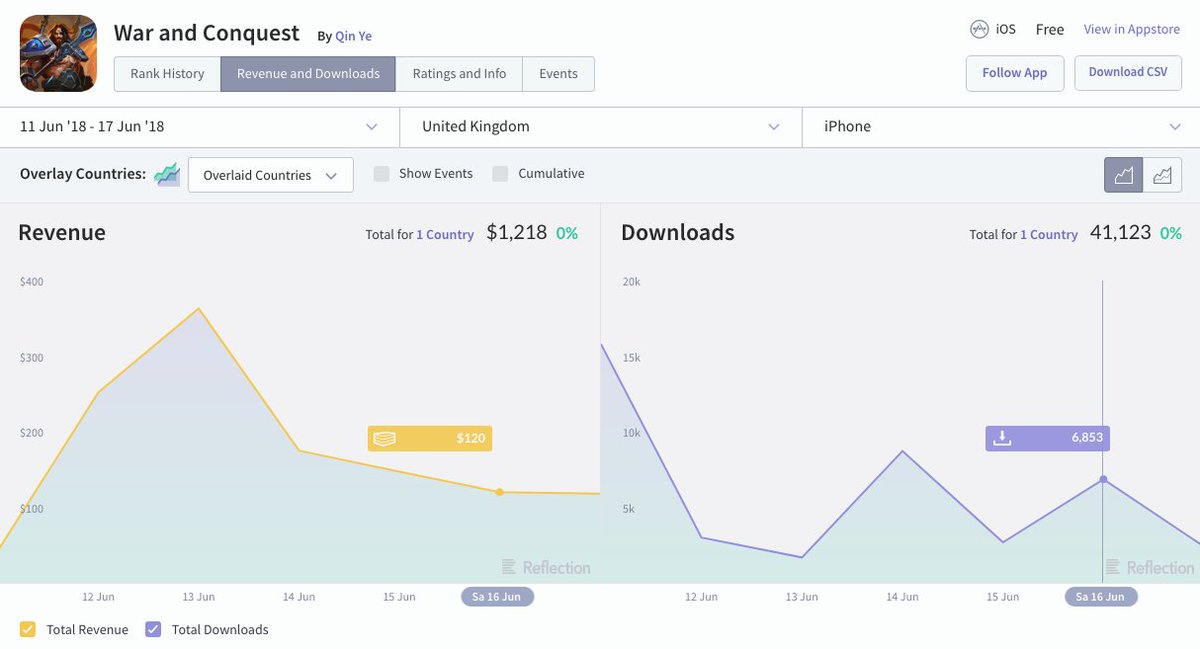Click the Follow App button

1014,73
